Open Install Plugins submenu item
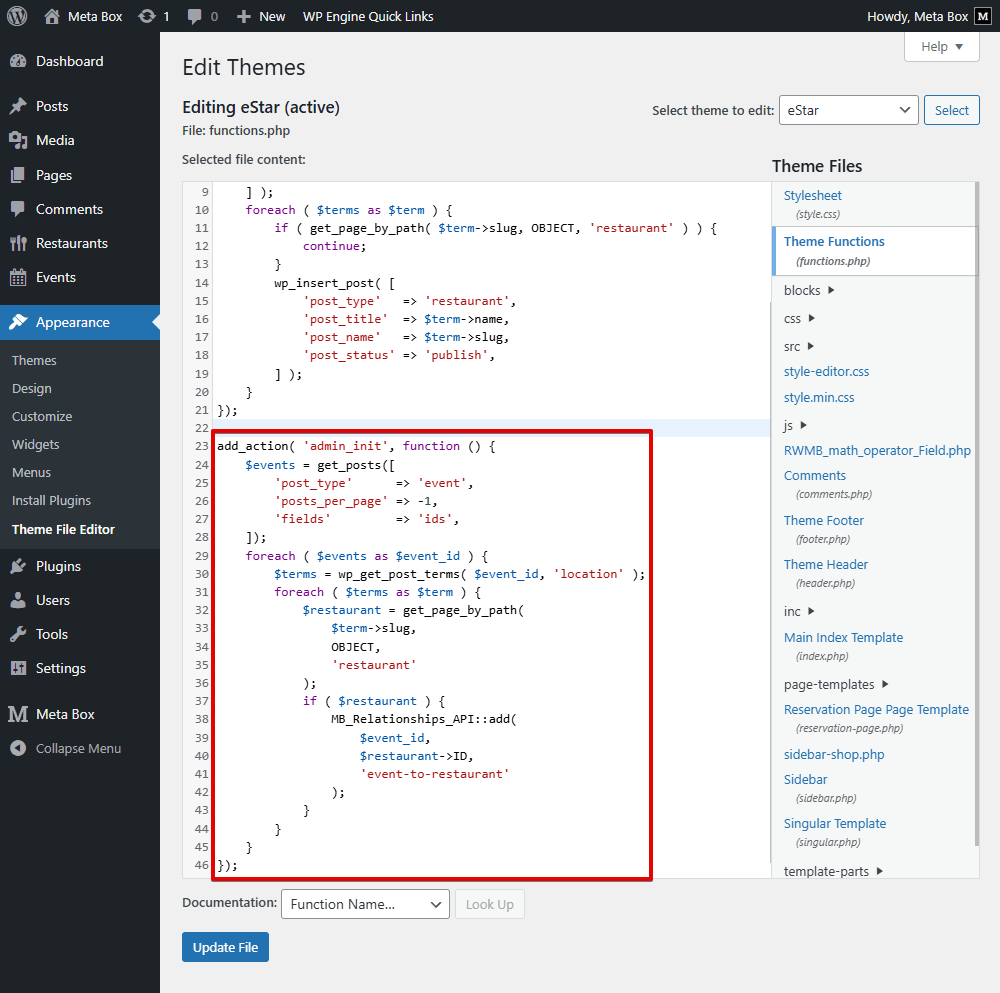The image size is (1000, 993). (52, 501)
